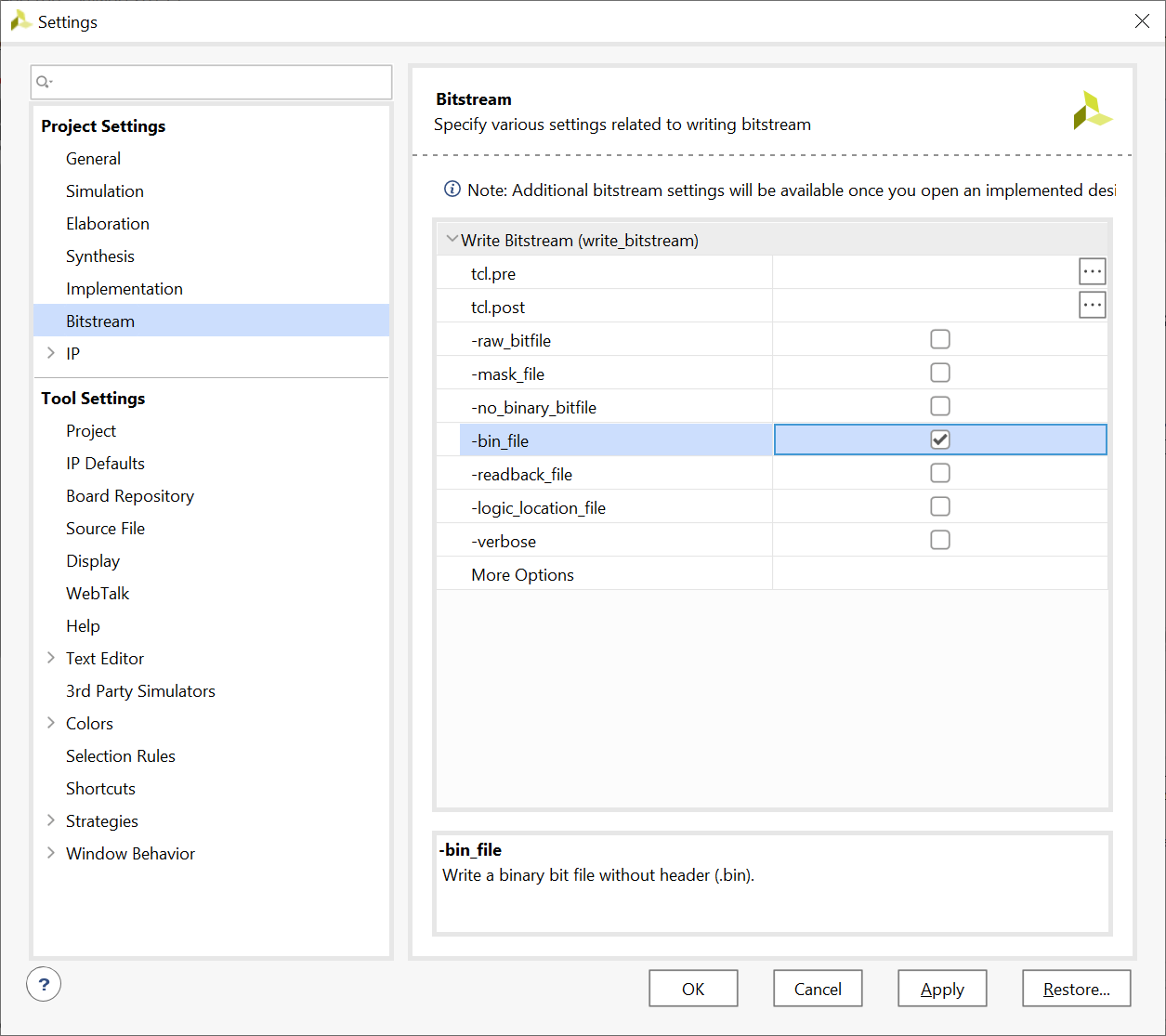Browse for tcl.post file with ellipsis button
This screenshot has height=1036, width=1166.
1092,305
